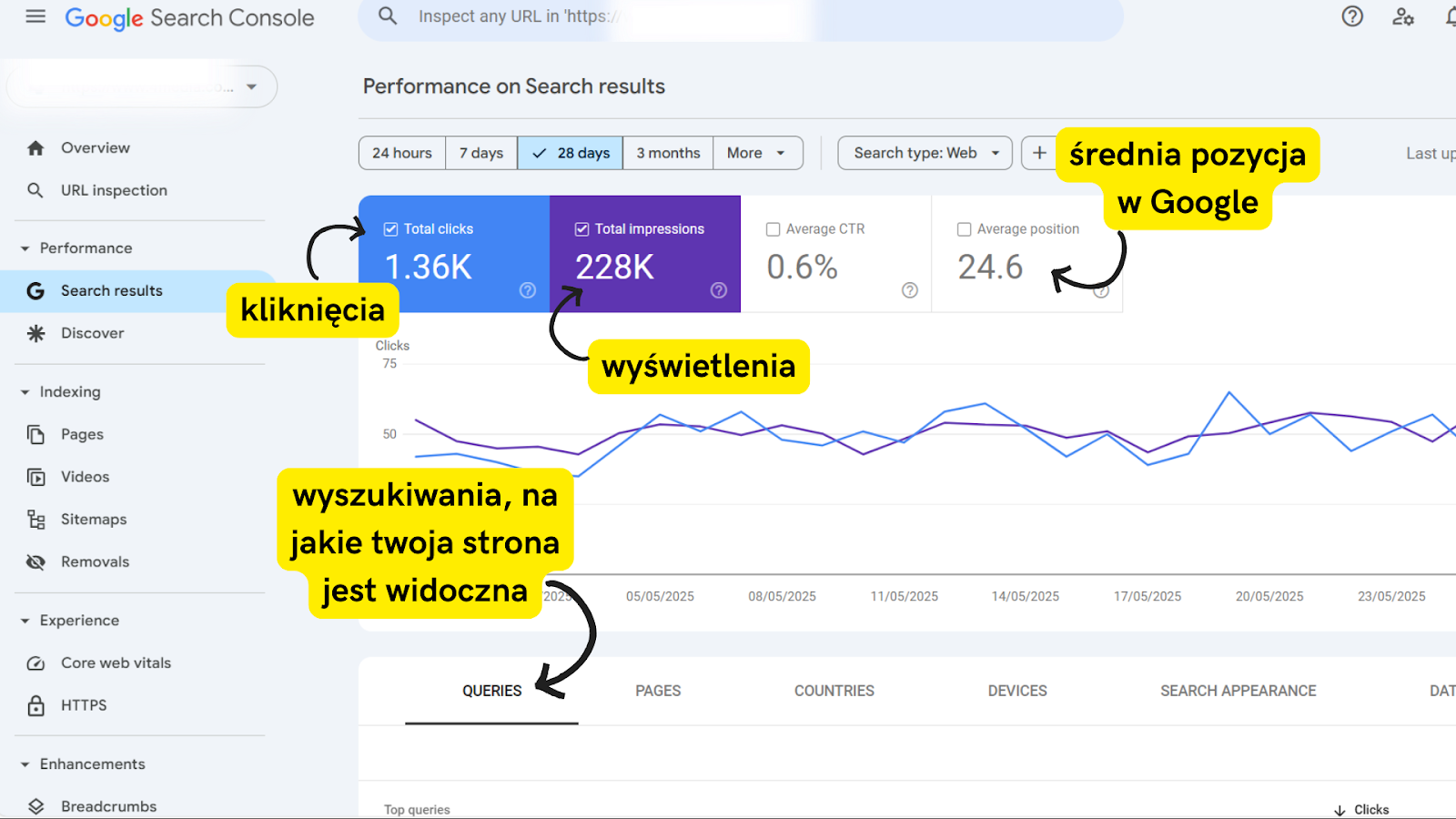Click the 14/05/2025 date label on chart

1026,597
